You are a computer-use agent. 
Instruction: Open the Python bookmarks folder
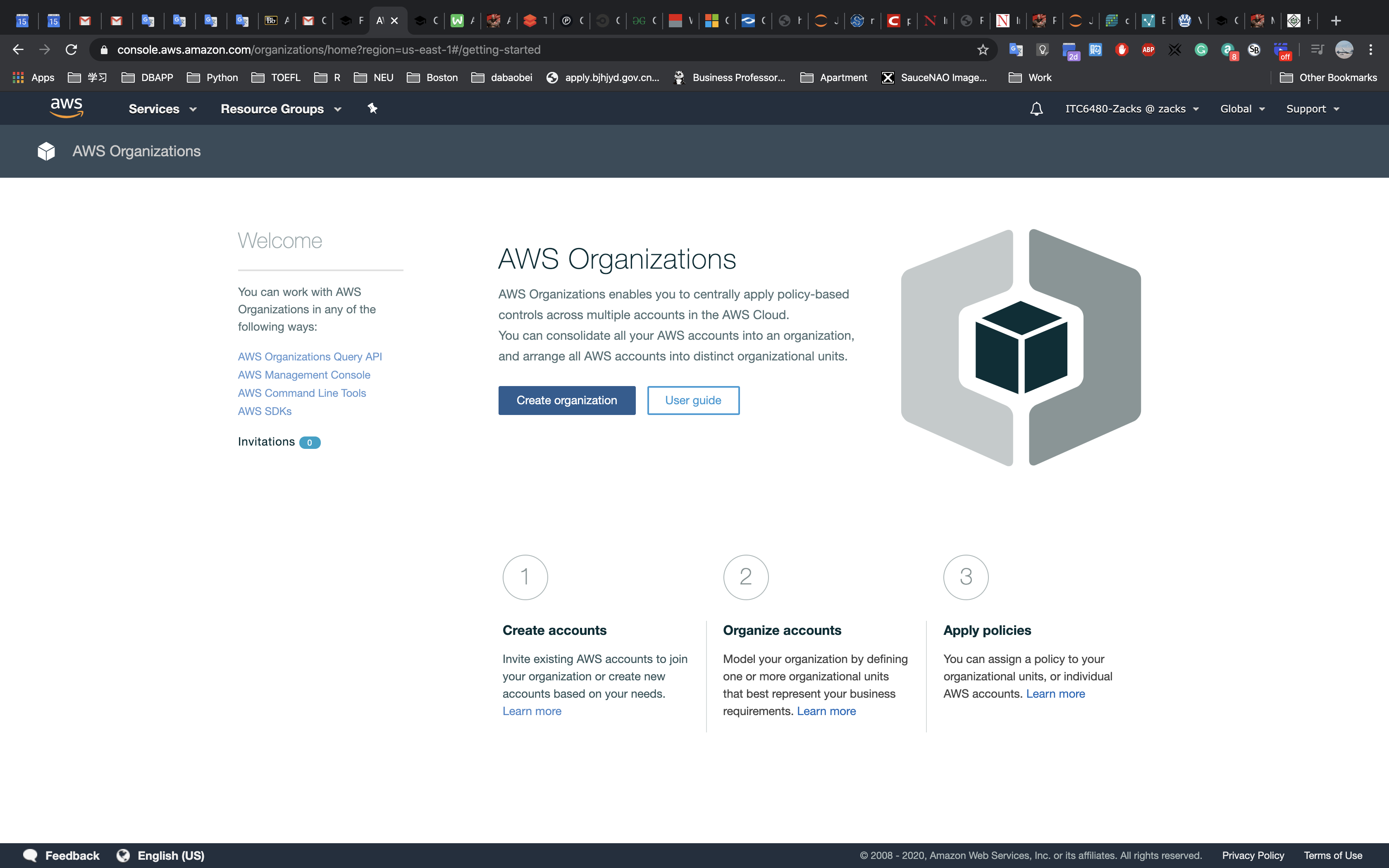(213, 78)
